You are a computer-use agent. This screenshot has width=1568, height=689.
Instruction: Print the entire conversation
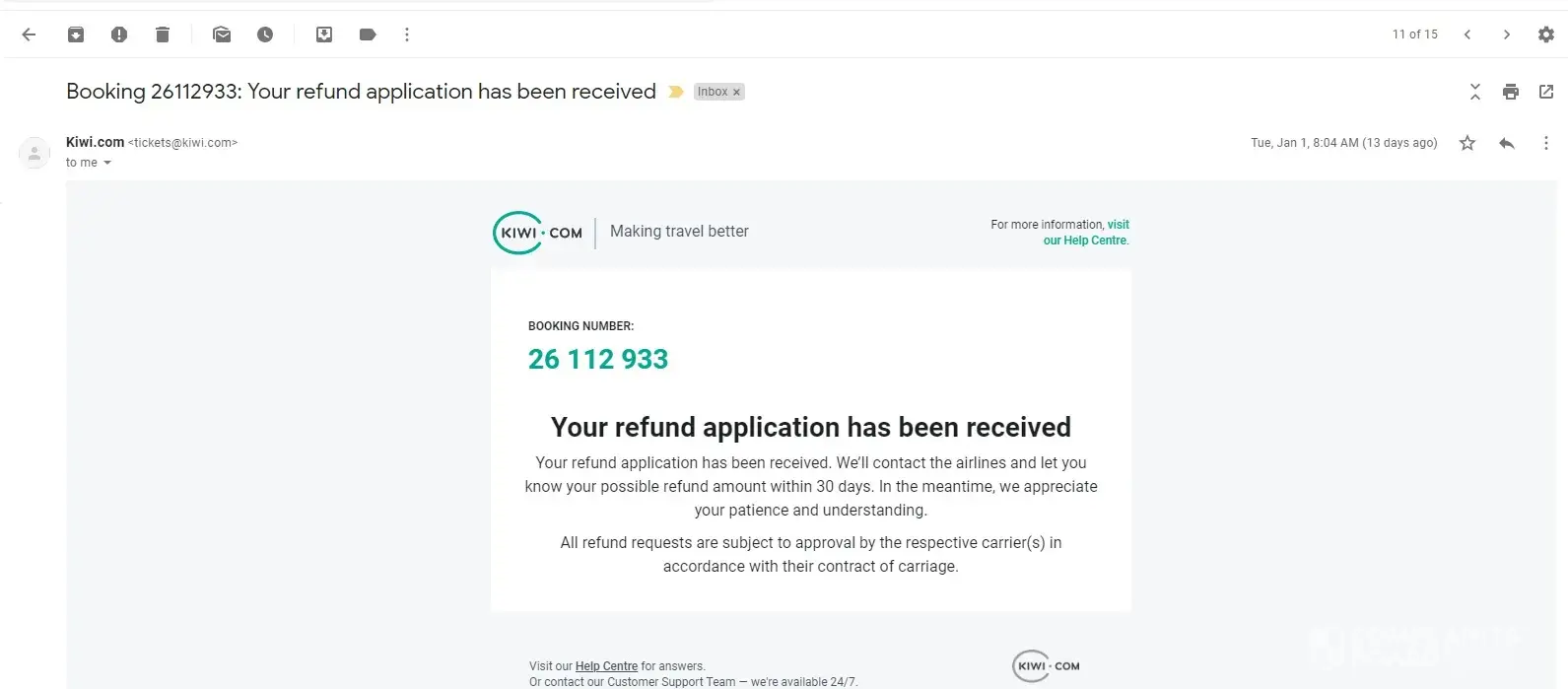[x=1511, y=92]
